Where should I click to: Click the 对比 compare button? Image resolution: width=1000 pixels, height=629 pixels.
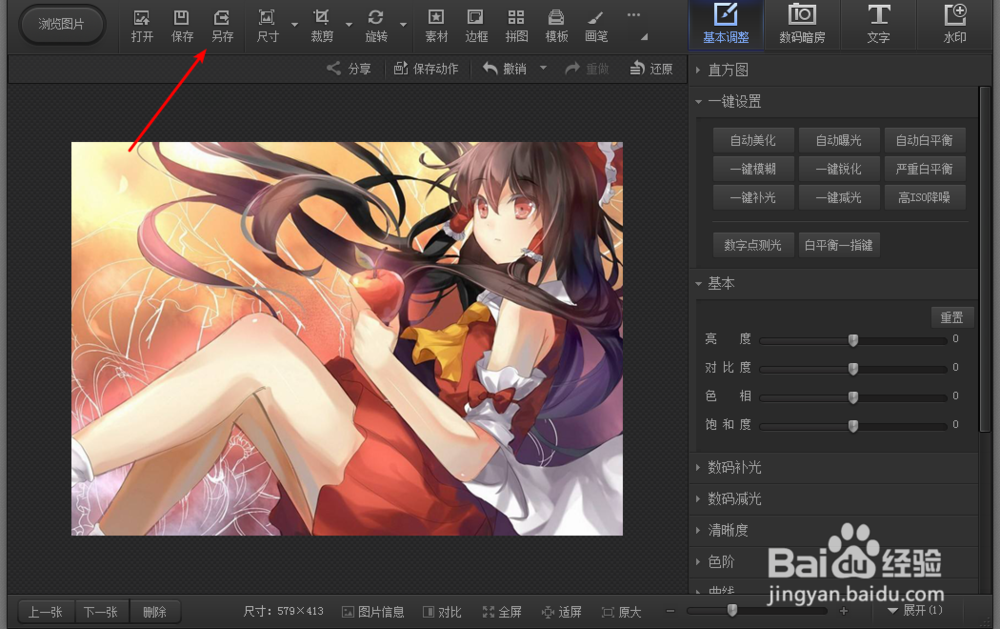tap(442, 612)
